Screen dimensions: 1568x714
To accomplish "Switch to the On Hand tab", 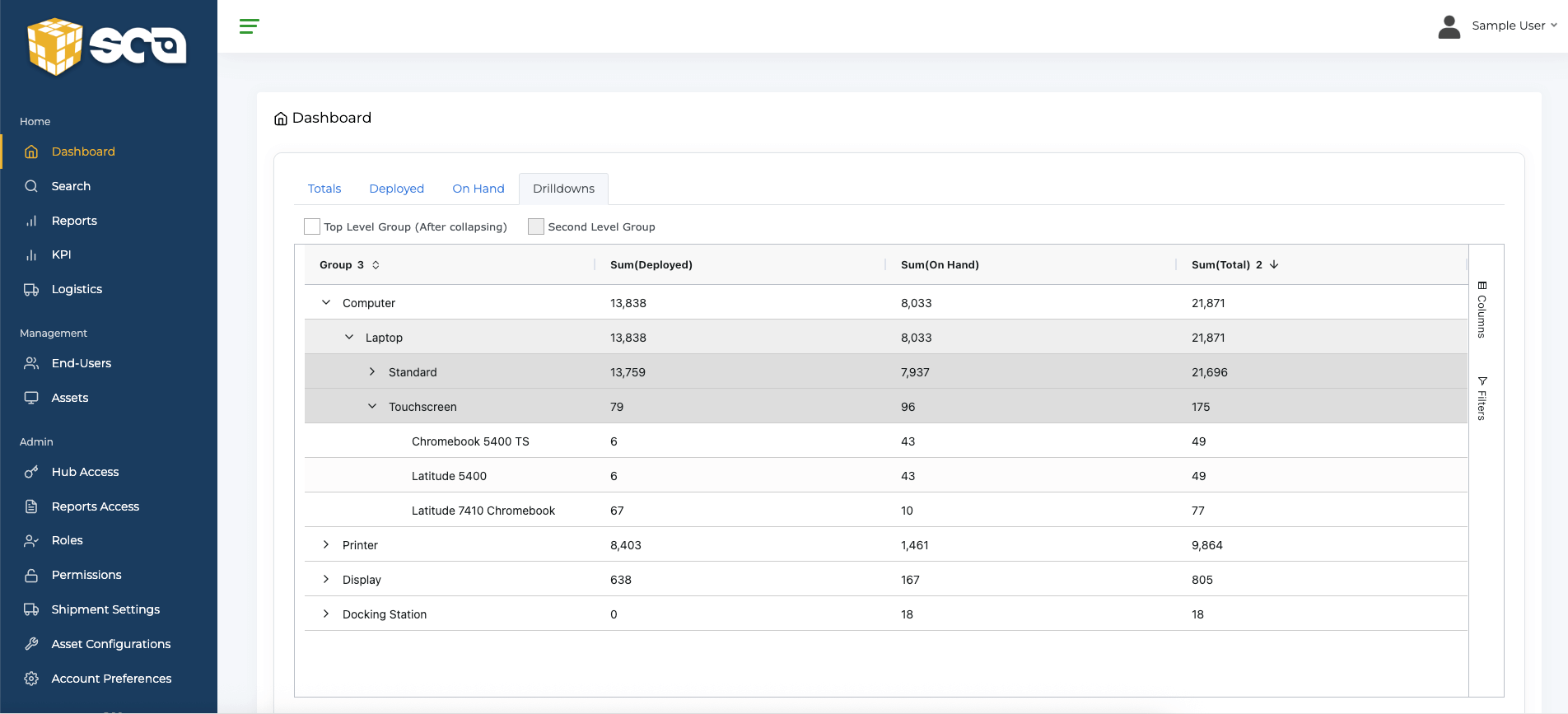I will click(478, 189).
